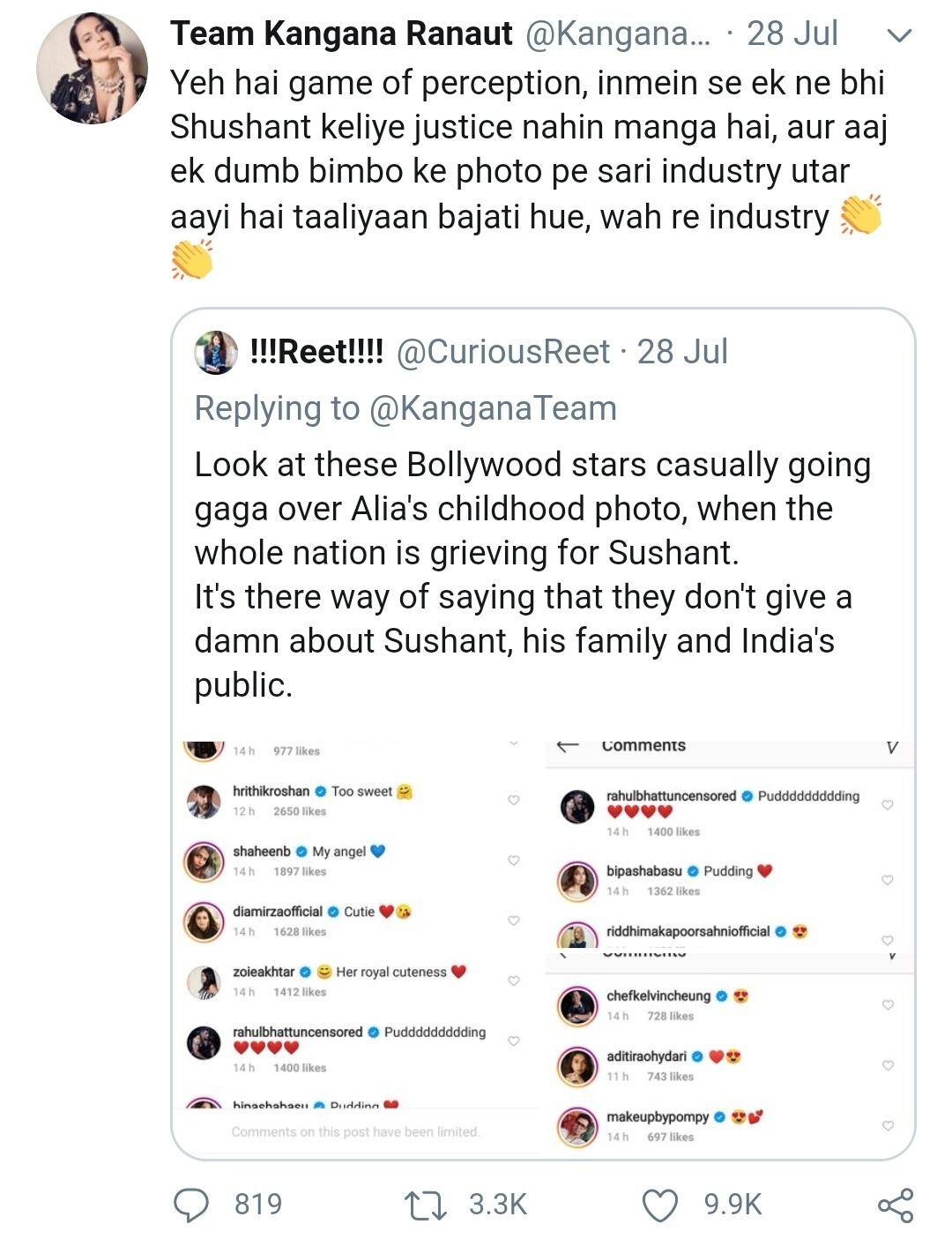Like zoieakhtar's "Her royal cuteness" comment

[x=514, y=980]
